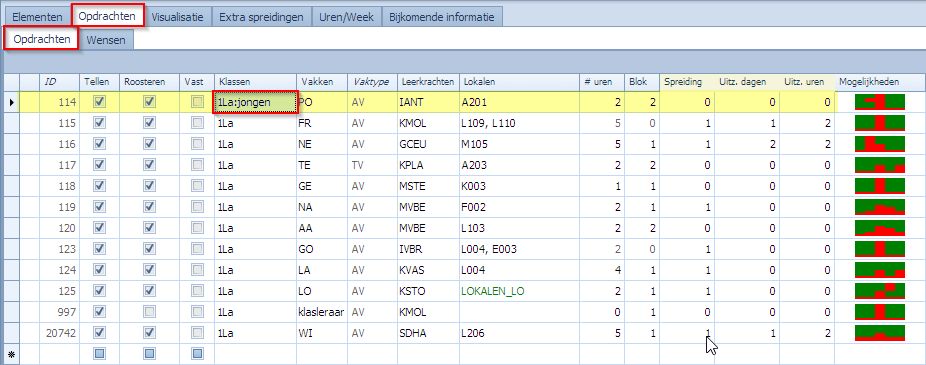Open the Visualisatie tab
The height and width of the screenshot is (365, 926).
pos(178,17)
